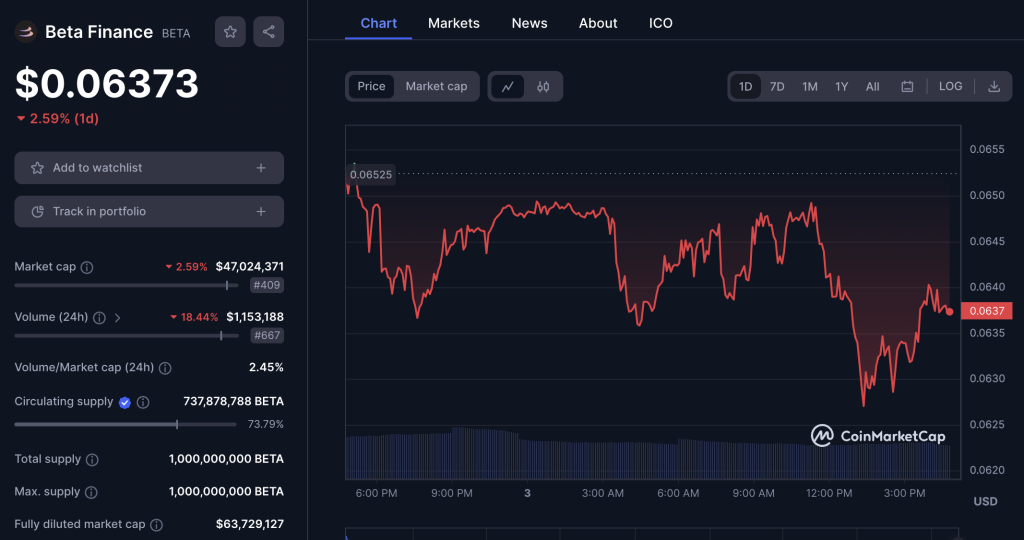Click the Beta Finance logo icon
Image resolution: width=1024 pixels, height=540 pixels.
point(26,31)
